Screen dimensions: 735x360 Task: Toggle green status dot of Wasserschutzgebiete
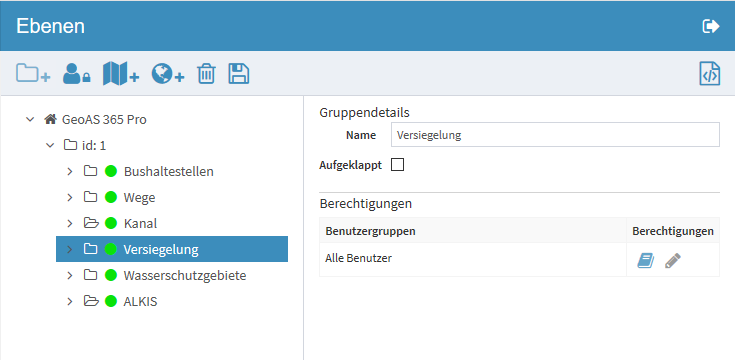click(x=111, y=275)
